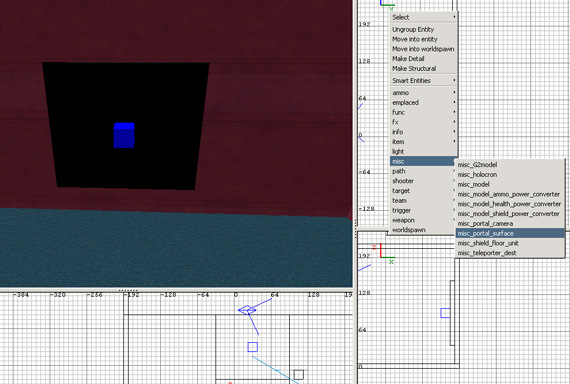Image resolution: width=570 pixels, height=384 pixels.
Task: Select misc_portal_camera entity
Action: [x=510, y=224]
